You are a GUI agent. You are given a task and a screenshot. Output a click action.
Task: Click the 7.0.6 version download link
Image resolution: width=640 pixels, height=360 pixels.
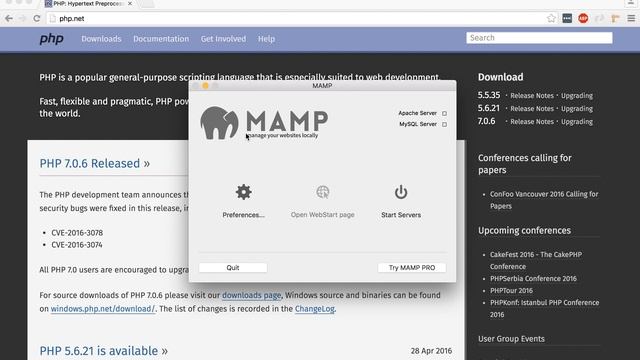click(x=486, y=121)
